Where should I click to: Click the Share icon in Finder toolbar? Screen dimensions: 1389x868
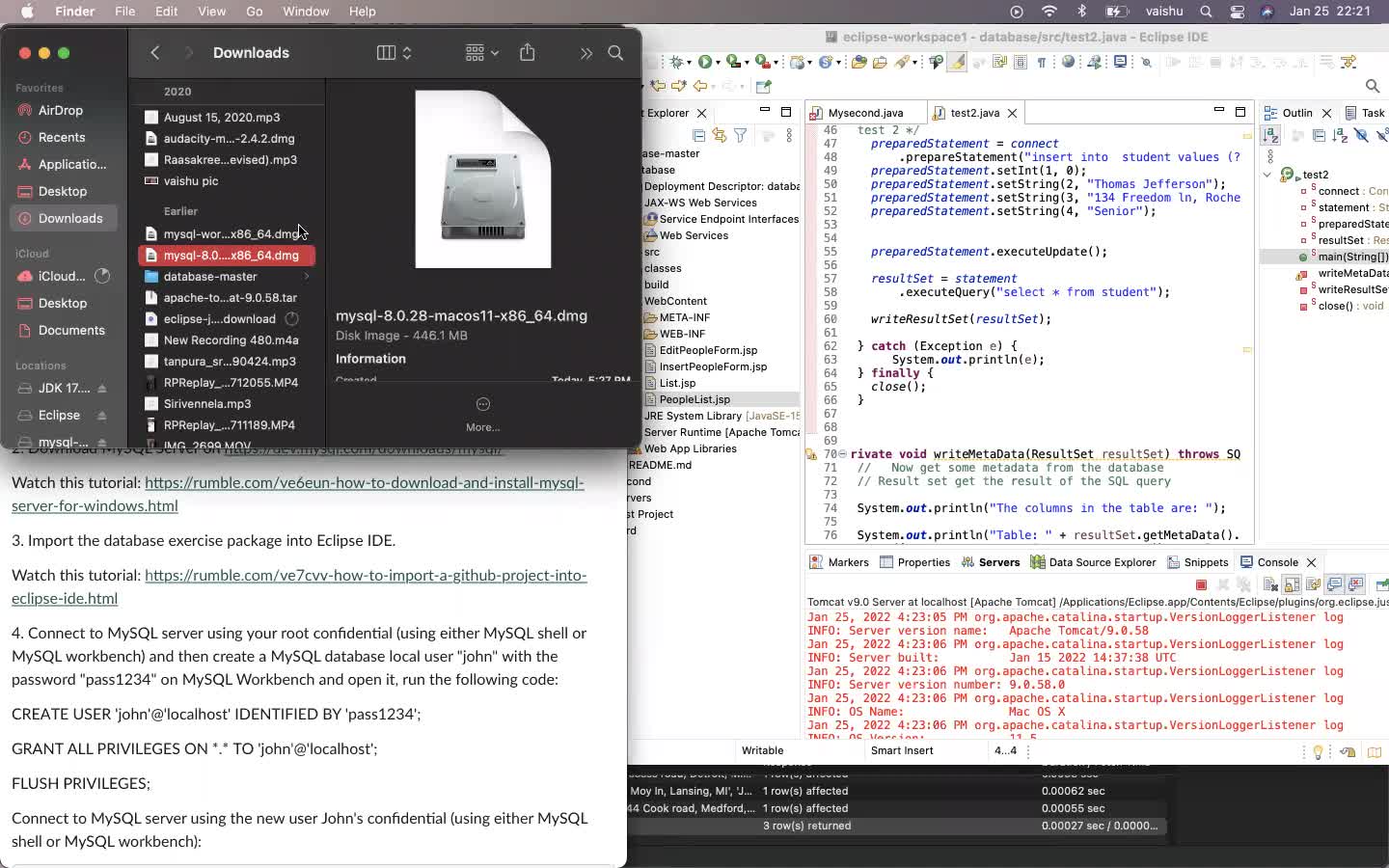coord(527,53)
